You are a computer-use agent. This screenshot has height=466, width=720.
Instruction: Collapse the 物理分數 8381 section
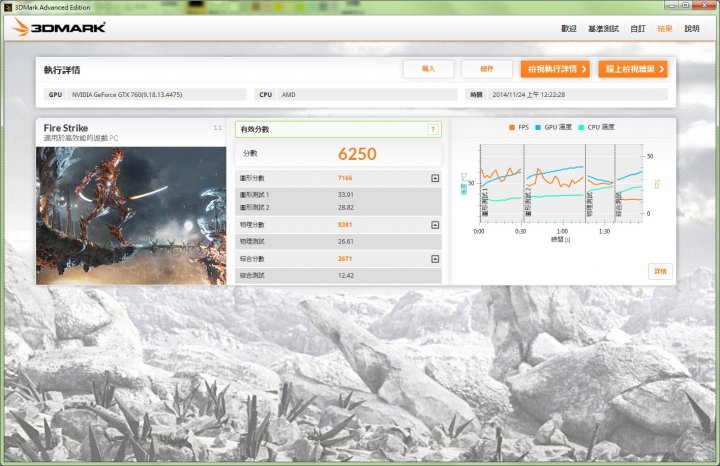pos(435,225)
